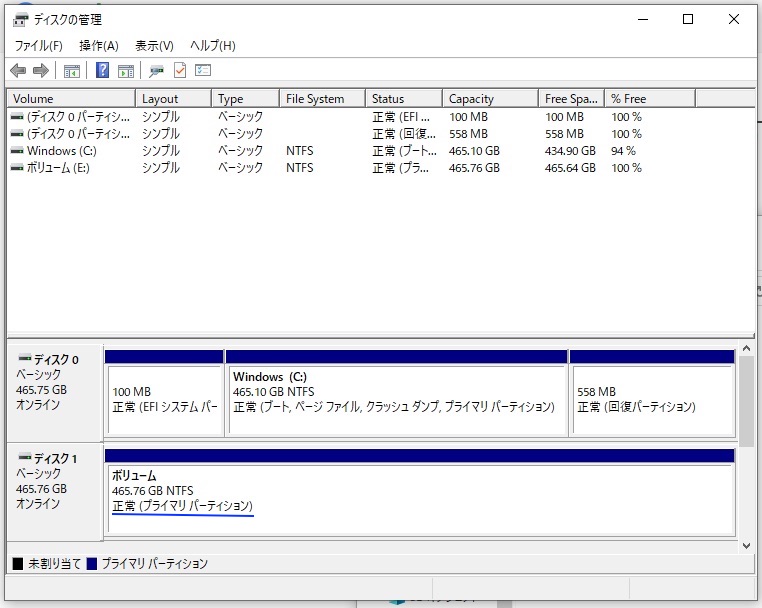This screenshot has height=608, width=762.
Task: Select the ボリューム partition on Disk 1
Action: (x=420, y=493)
